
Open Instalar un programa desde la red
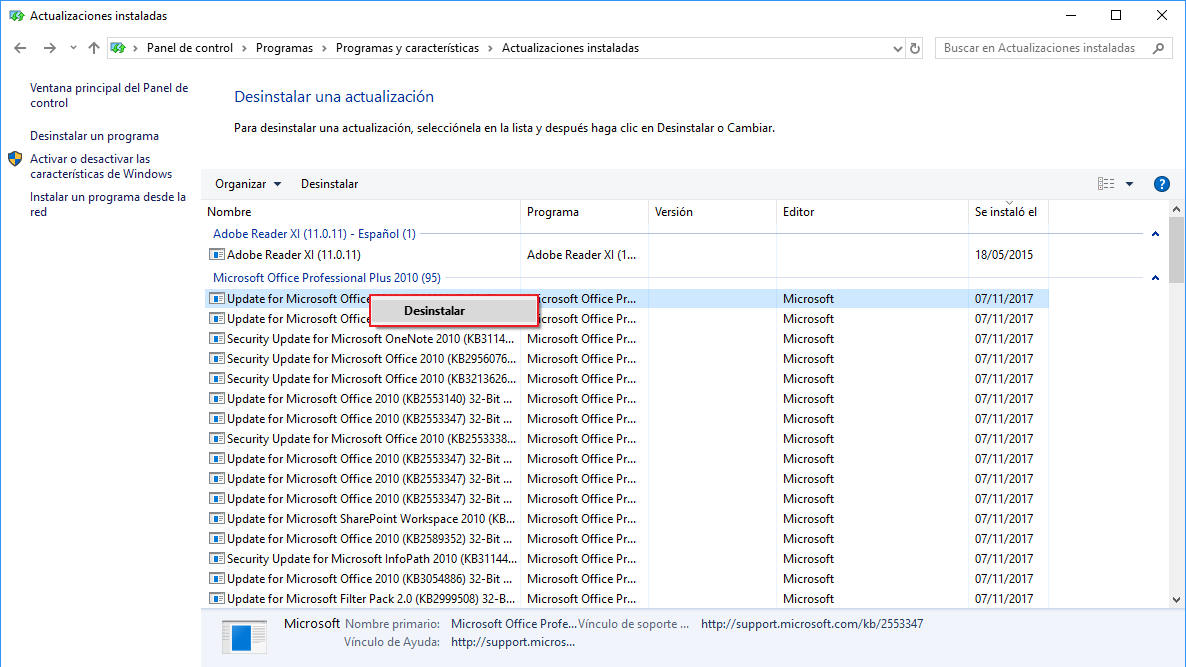[108, 204]
